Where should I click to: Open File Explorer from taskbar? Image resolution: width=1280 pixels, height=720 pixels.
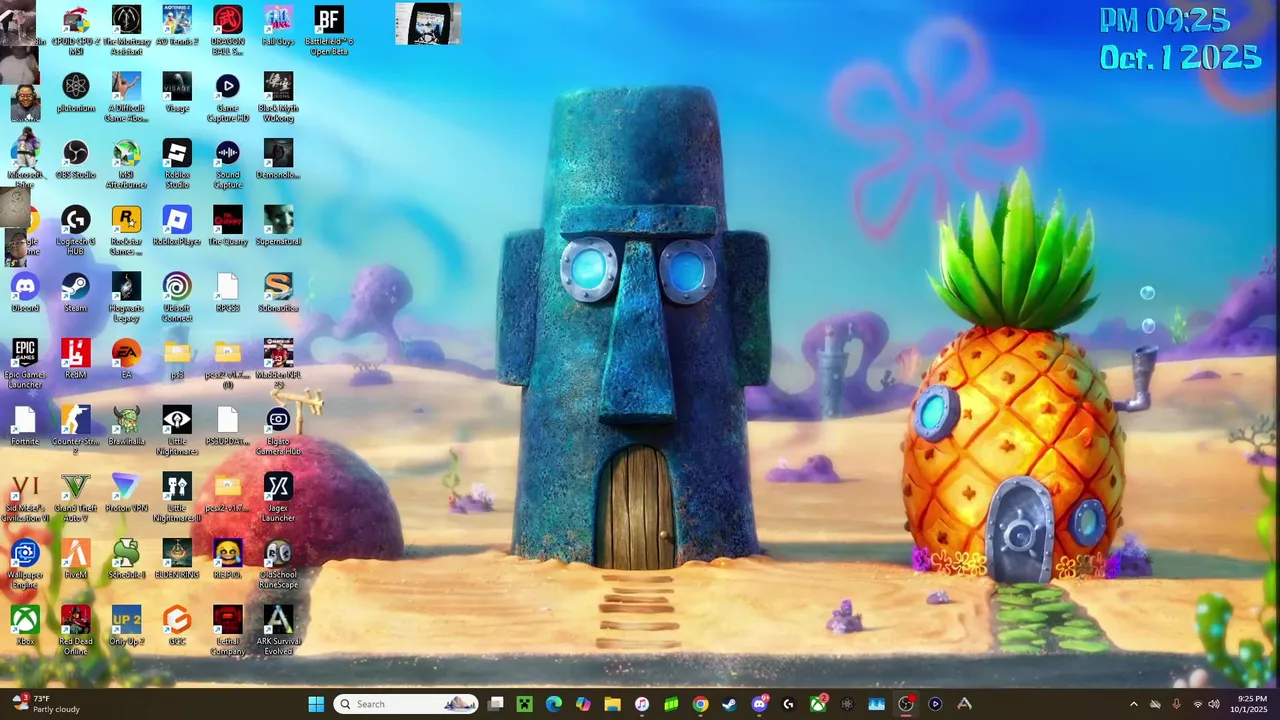tap(612, 704)
